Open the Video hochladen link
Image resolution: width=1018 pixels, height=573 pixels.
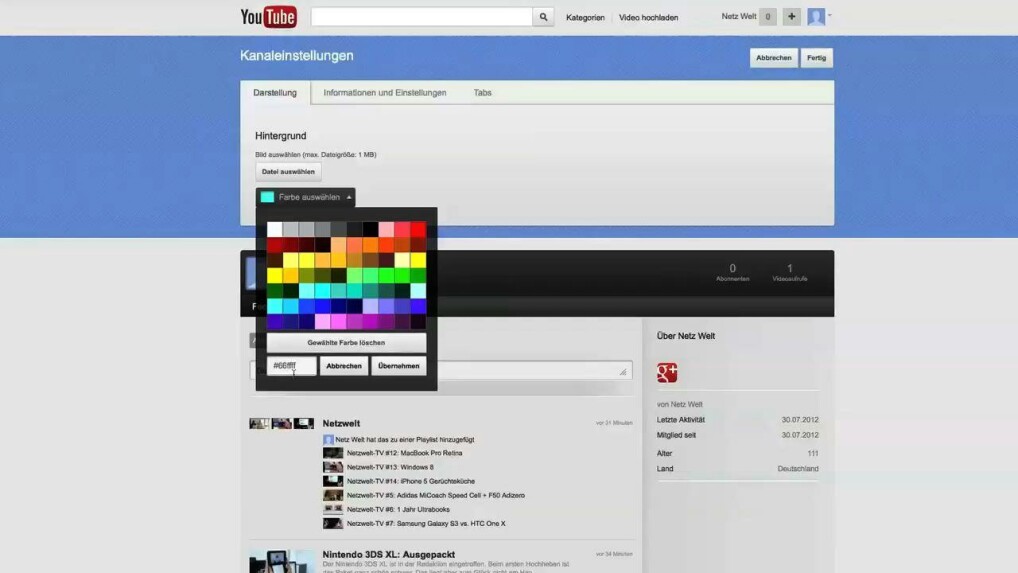coord(648,18)
